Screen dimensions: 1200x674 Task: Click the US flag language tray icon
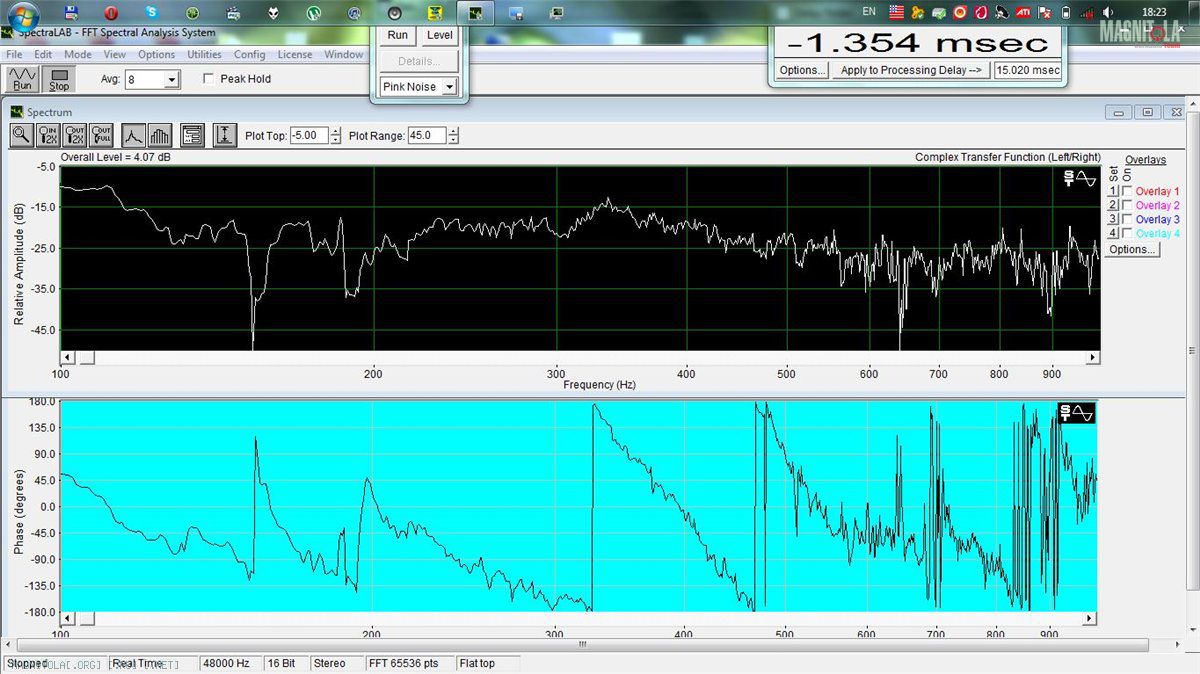pyautogui.click(x=895, y=12)
